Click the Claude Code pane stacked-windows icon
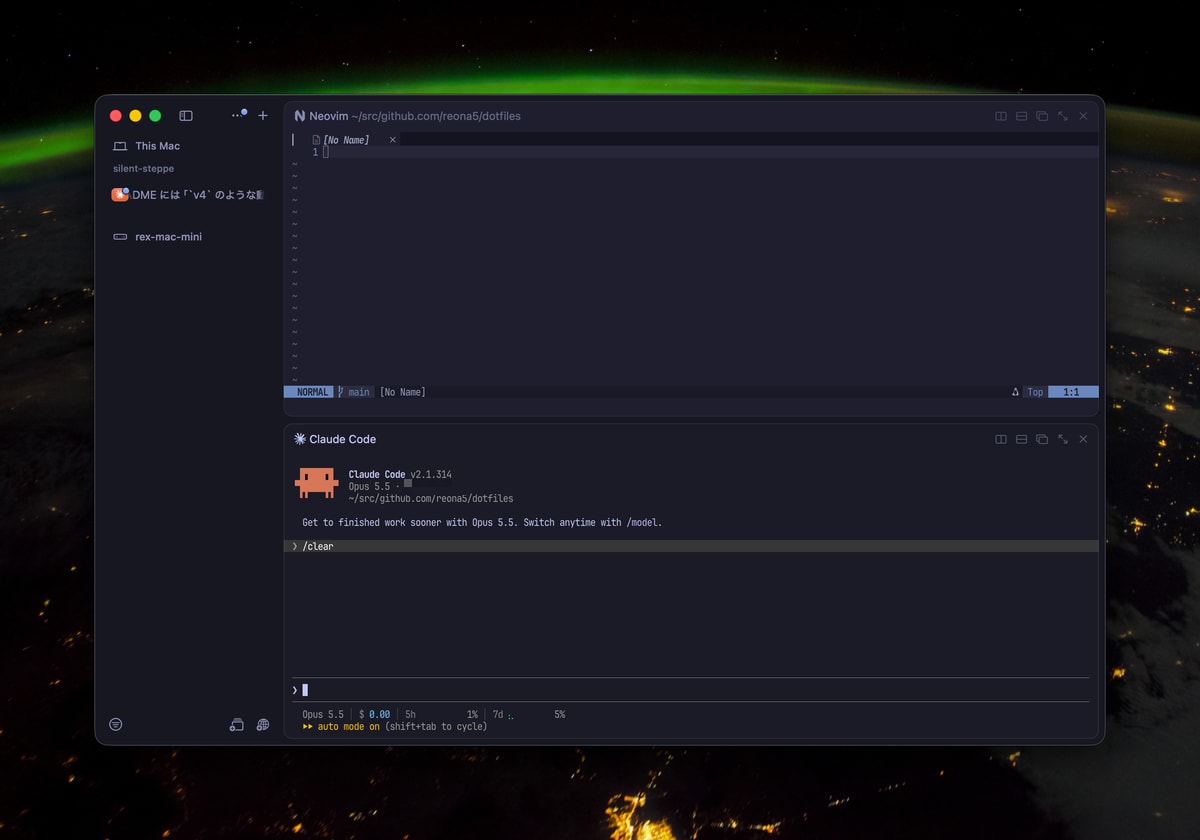The image size is (1200, 840). [1042, 439]
